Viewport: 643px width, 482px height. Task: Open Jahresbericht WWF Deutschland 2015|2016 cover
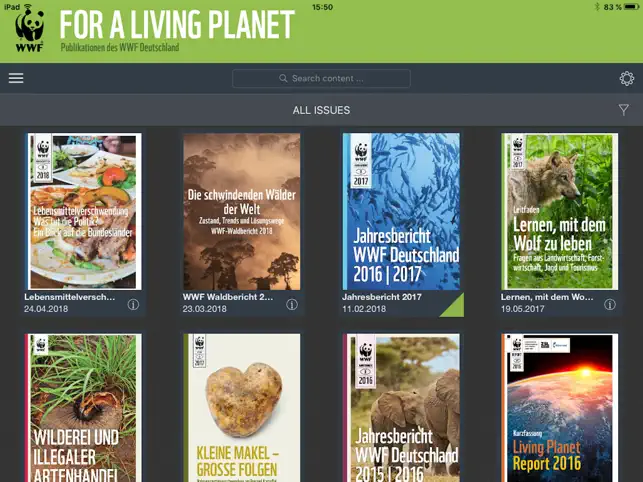coord(401,408)
